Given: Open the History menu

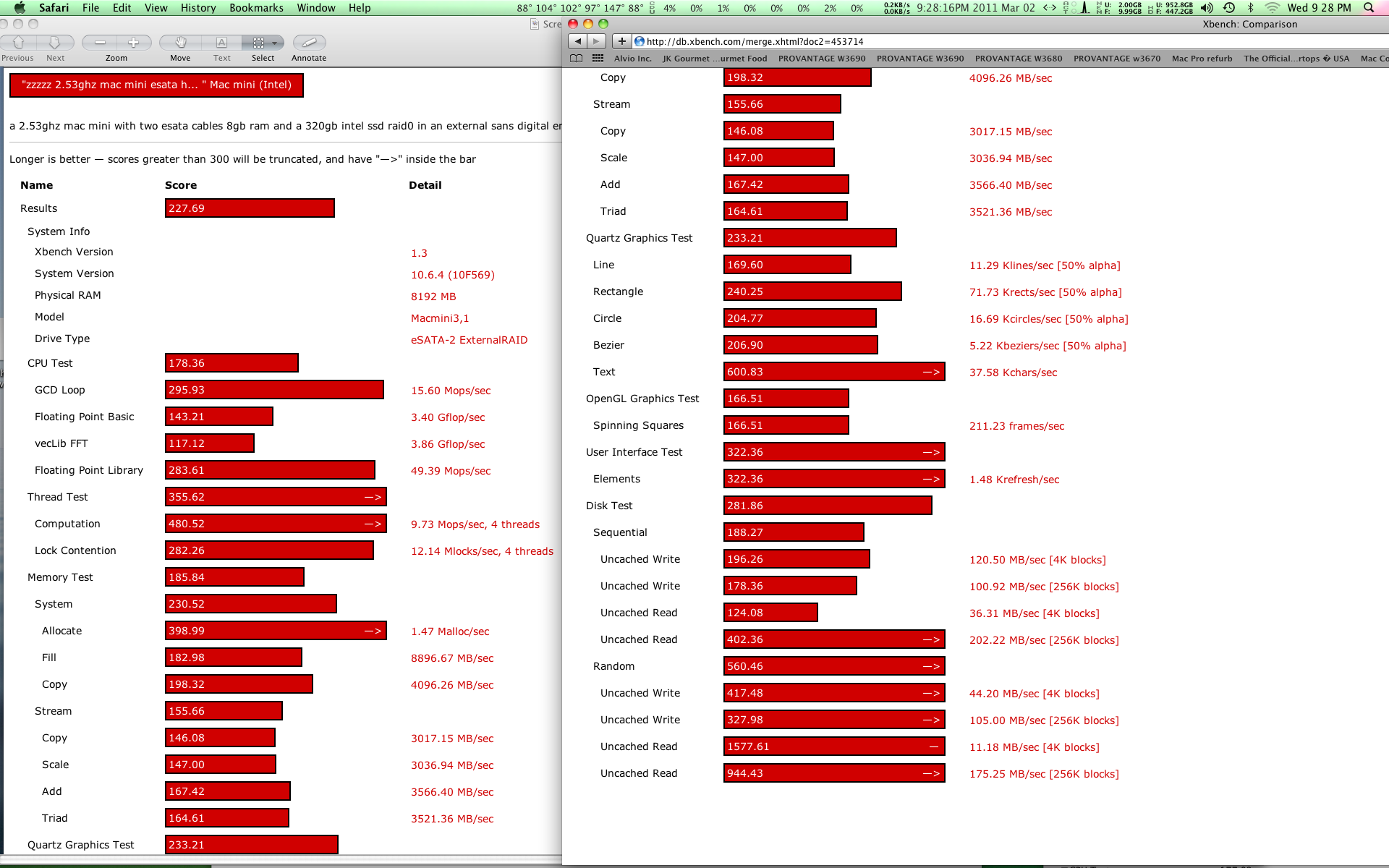Looking at the screenshot, I should (198, 7).
